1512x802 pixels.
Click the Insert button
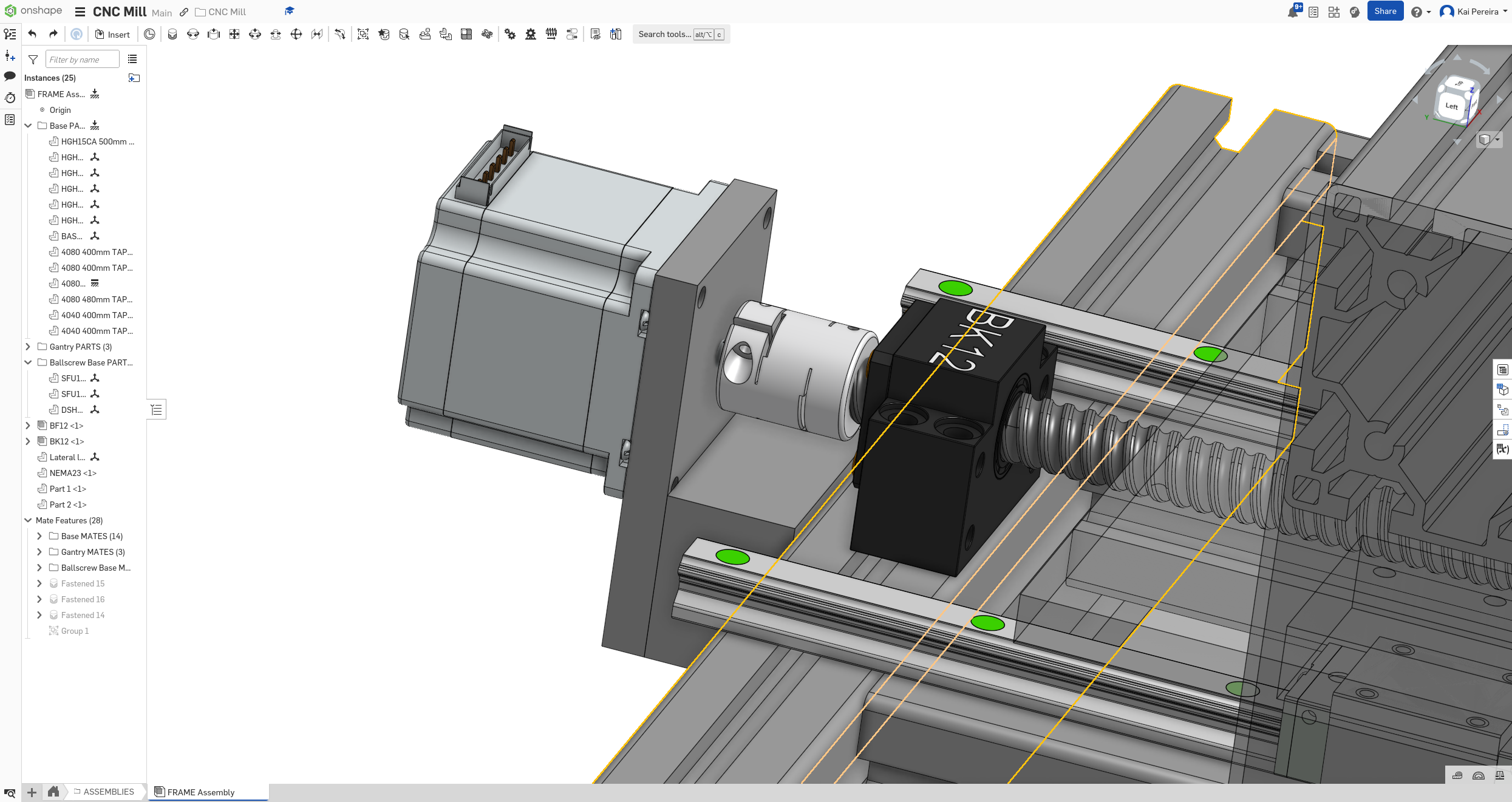pos(113,35)
